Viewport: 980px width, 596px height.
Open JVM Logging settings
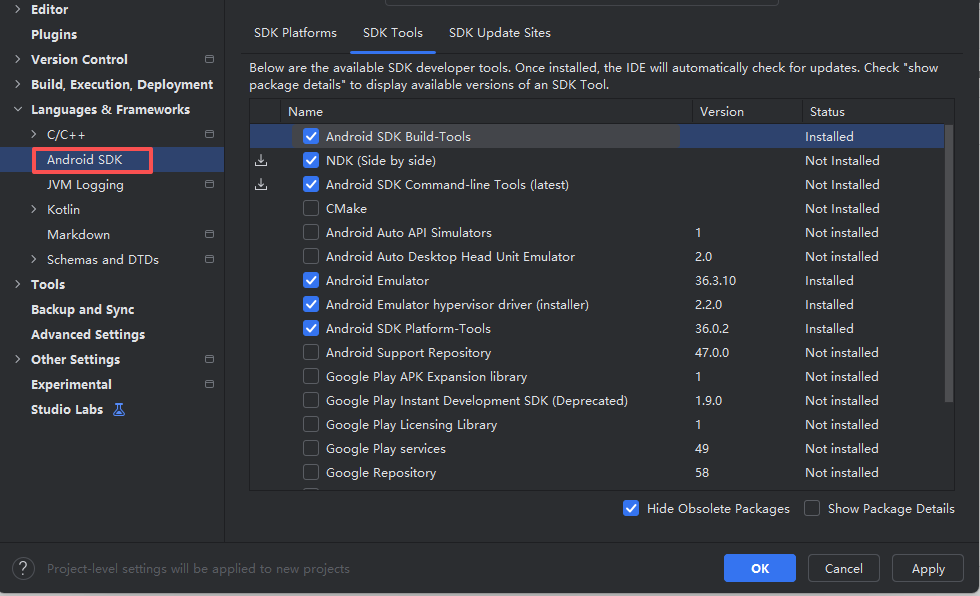(85, 185)
